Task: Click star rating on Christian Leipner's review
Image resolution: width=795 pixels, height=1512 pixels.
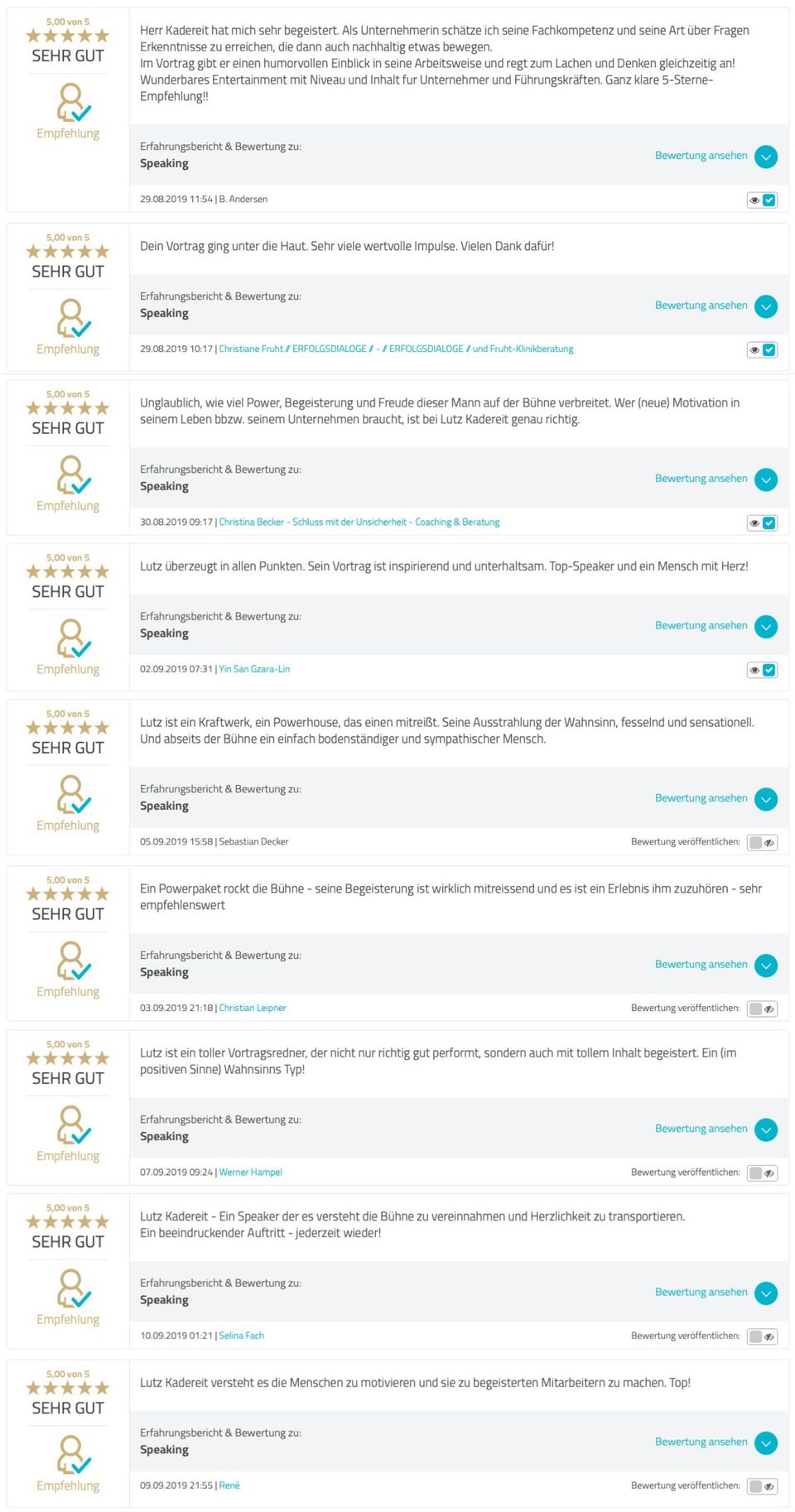Action: [68, 894]
